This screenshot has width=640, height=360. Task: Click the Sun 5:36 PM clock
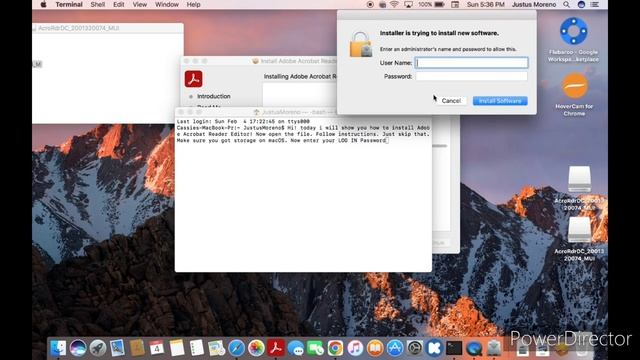click(x=486, y=4)
